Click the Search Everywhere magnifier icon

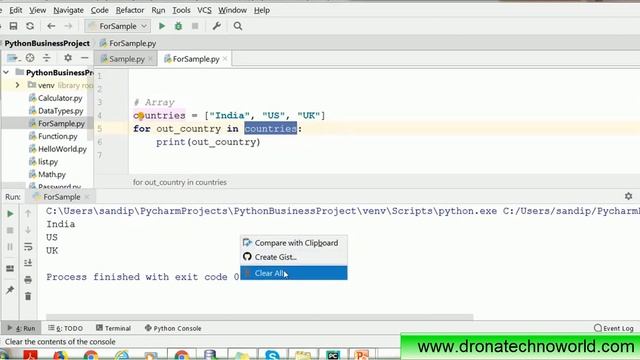pos(238,26)
